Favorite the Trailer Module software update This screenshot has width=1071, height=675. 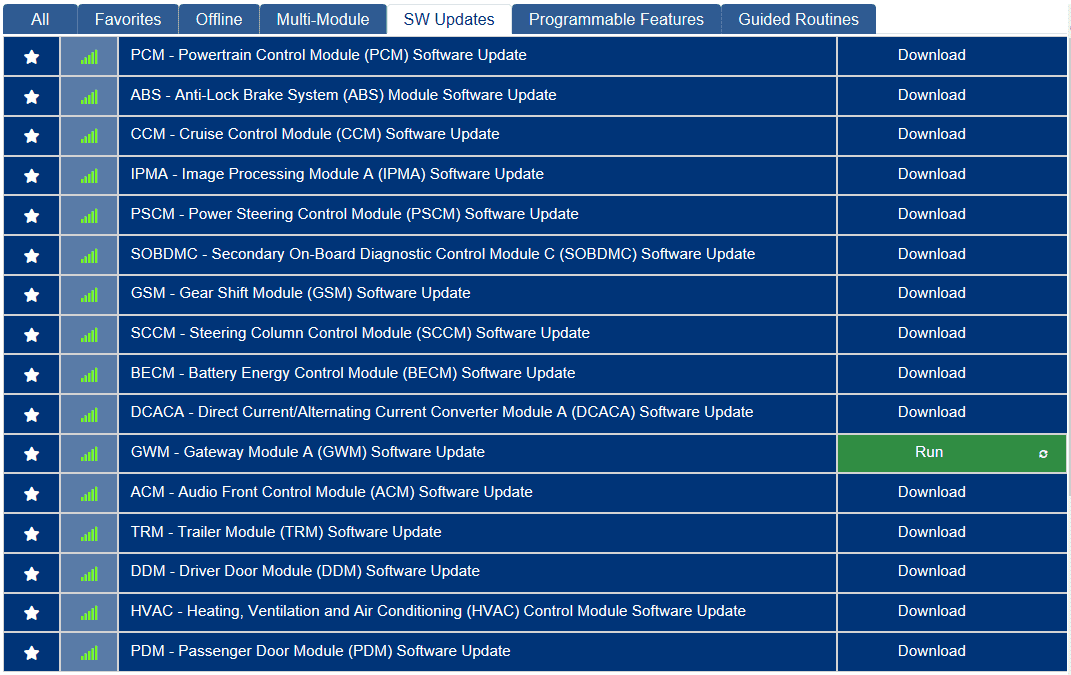click(x=31, y=532)
